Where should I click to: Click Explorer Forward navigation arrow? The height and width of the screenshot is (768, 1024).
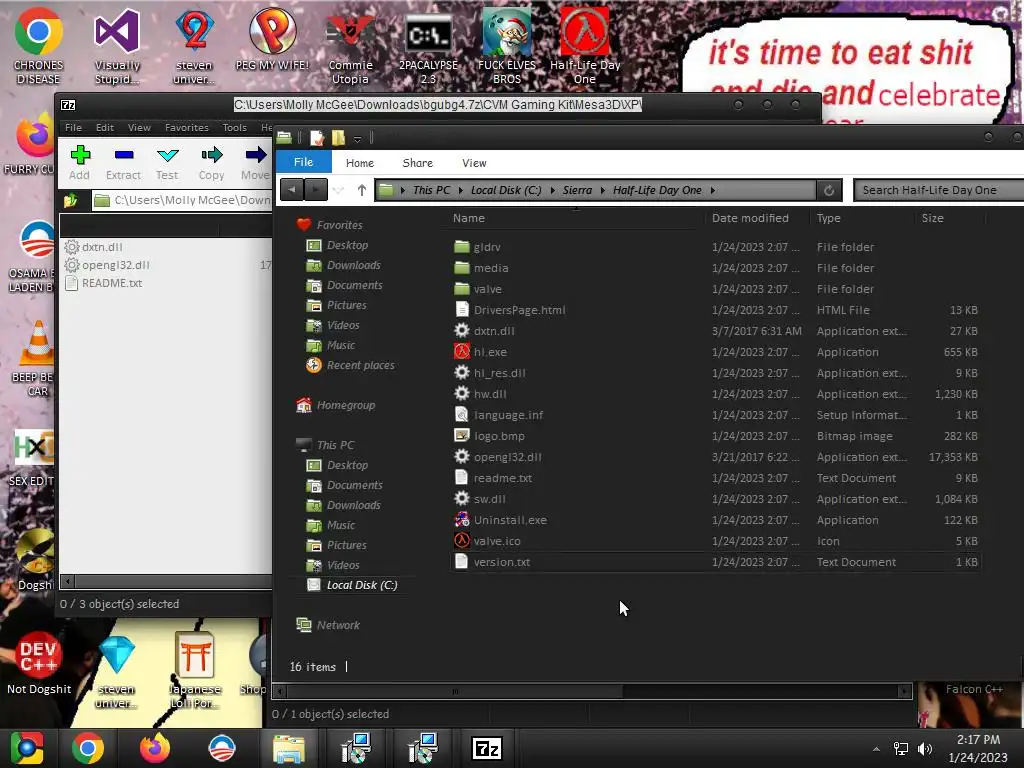[x=316, y=190]
